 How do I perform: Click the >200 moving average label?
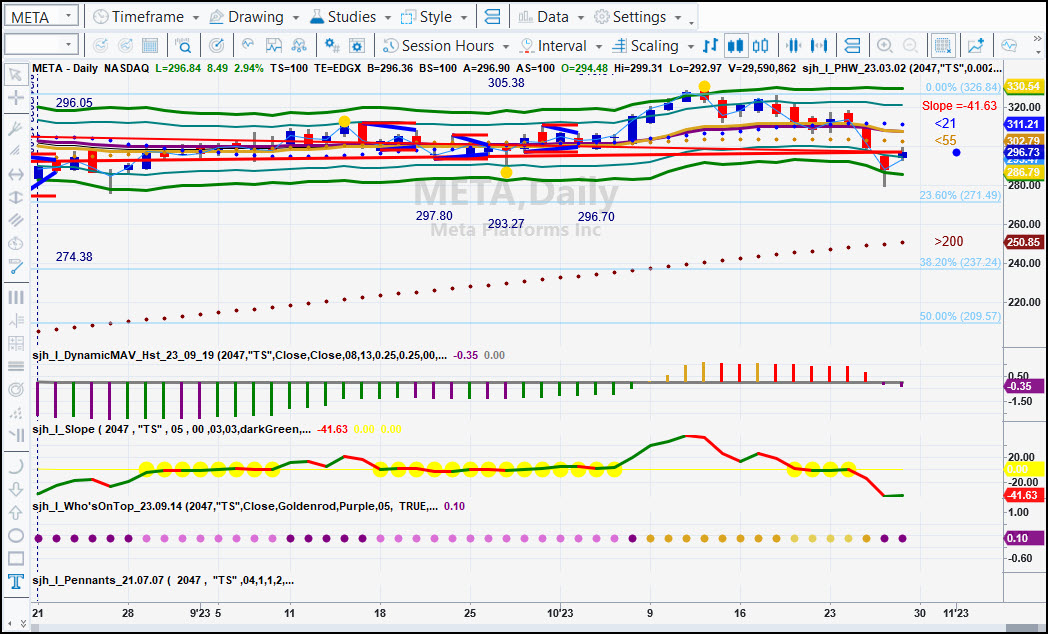[x=949, y=241]
